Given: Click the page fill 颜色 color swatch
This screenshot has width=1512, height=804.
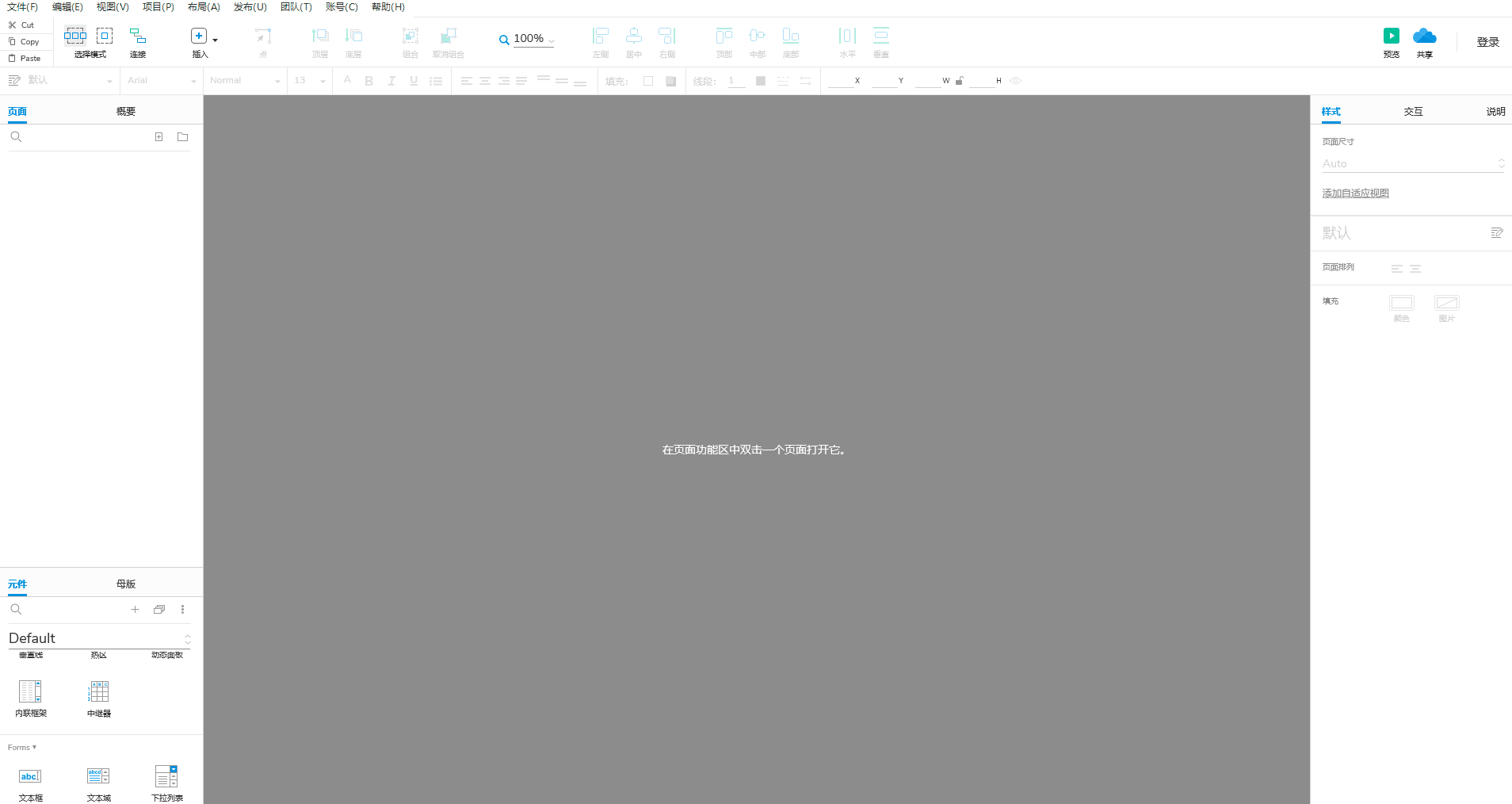Looking at the screenshot, I should [1401, 303].
